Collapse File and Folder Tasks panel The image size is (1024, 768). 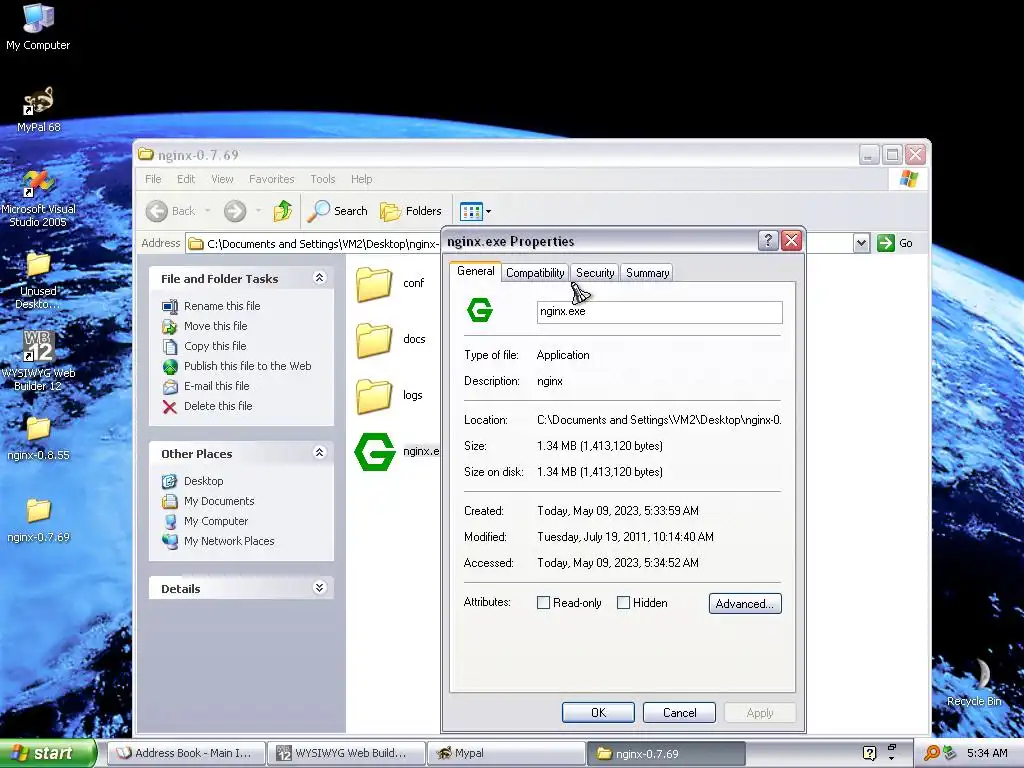click(319, 278)
